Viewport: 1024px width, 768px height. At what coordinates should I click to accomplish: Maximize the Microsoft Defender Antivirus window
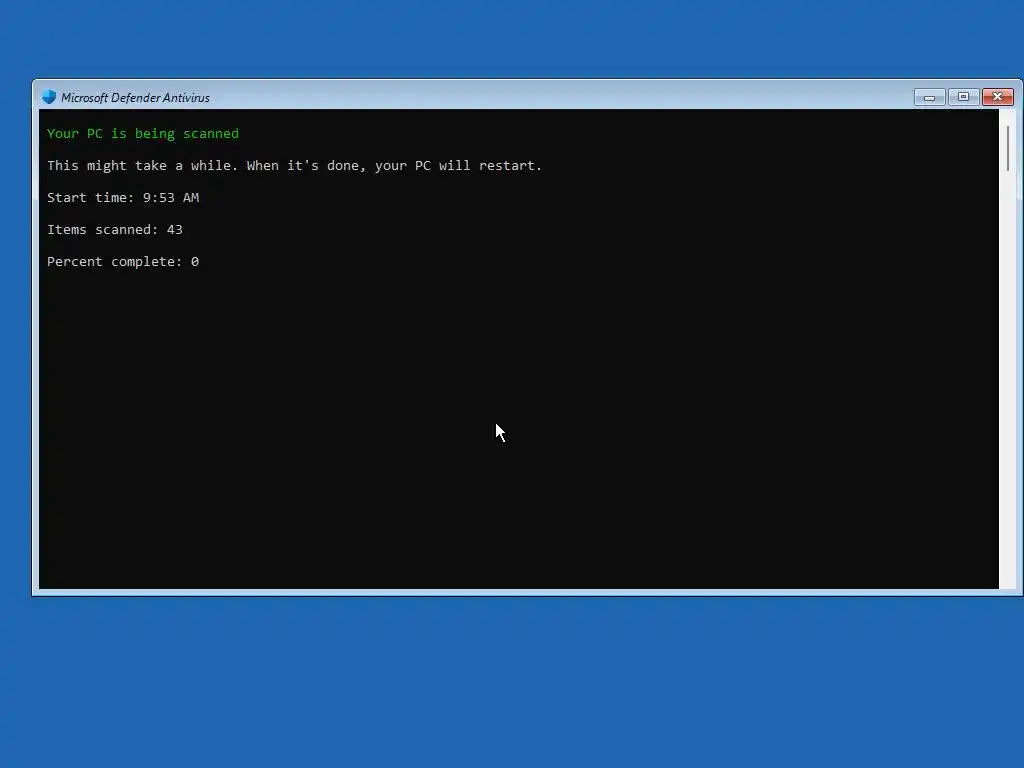click(x=963, y=97)
